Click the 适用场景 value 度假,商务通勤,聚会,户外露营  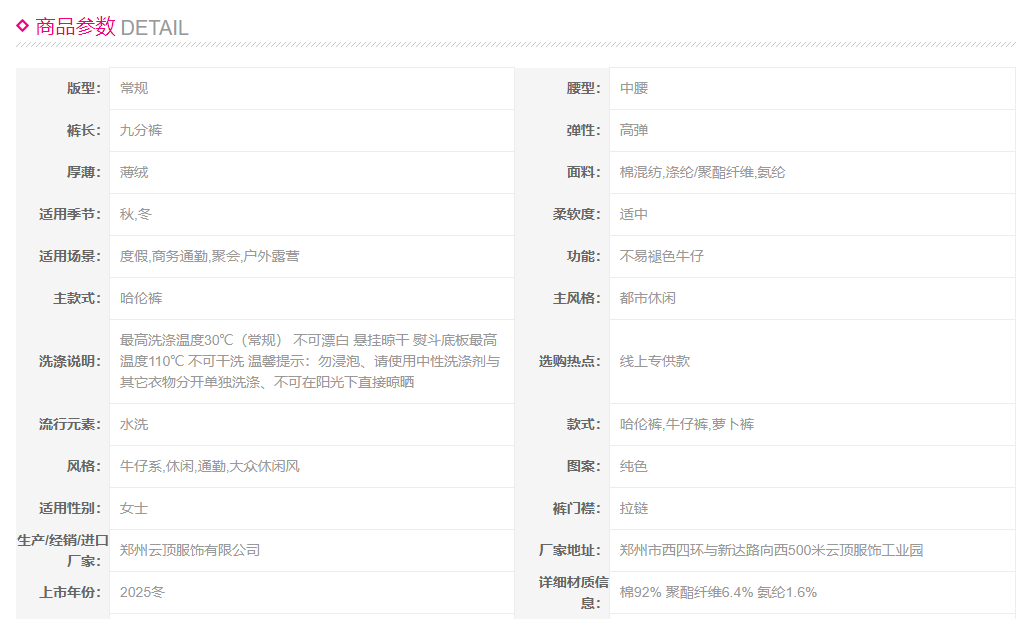pos(209,256)
